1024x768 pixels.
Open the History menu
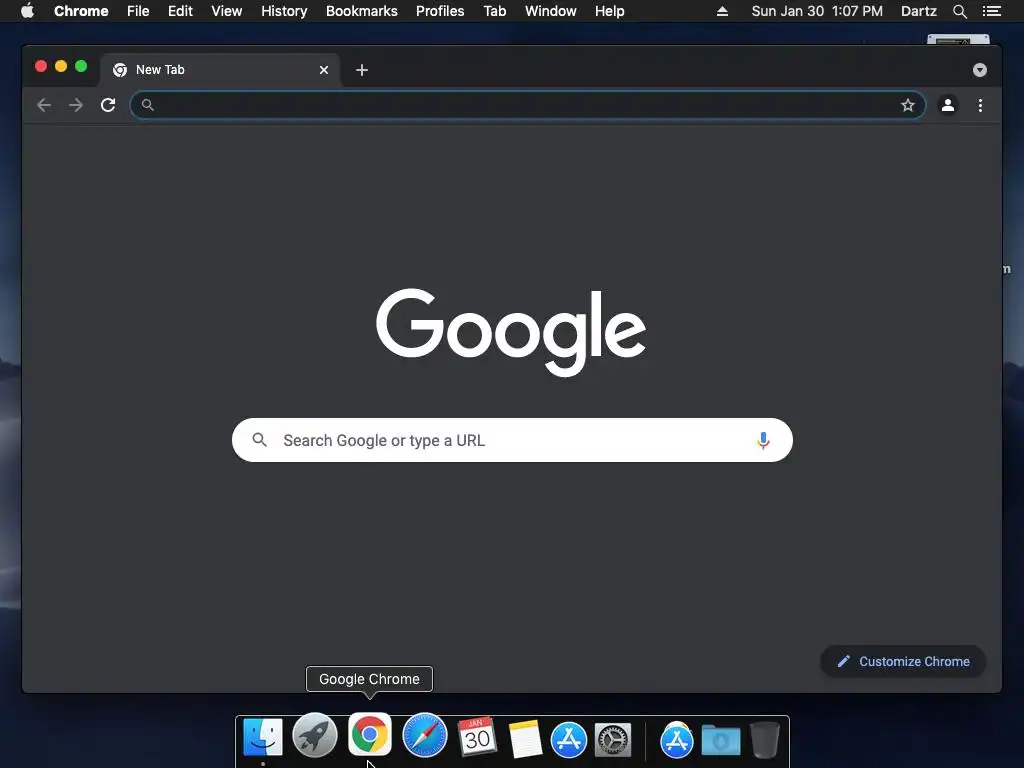click(284, 11)
